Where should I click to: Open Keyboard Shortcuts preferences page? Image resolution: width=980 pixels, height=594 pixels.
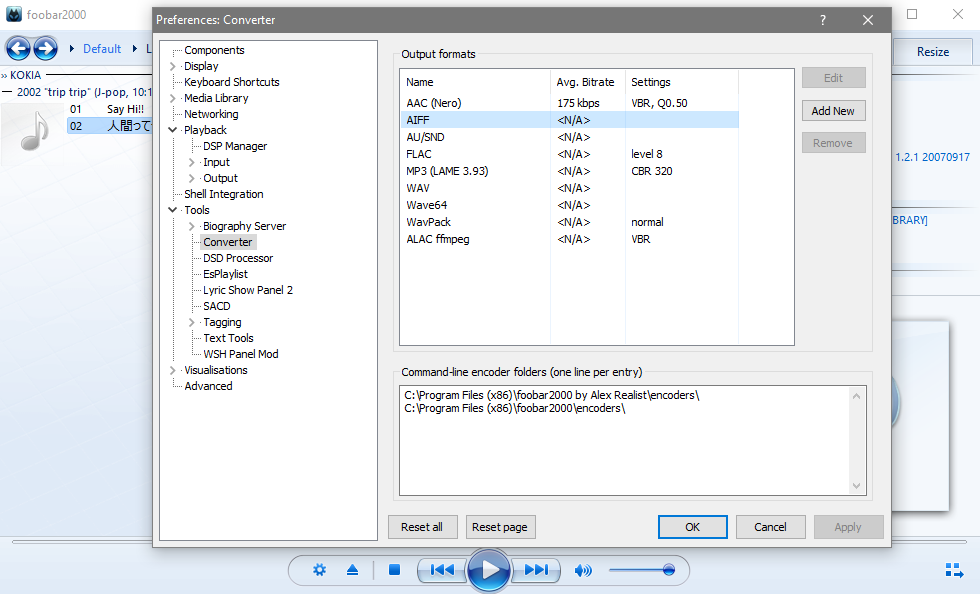click(231, 82)
